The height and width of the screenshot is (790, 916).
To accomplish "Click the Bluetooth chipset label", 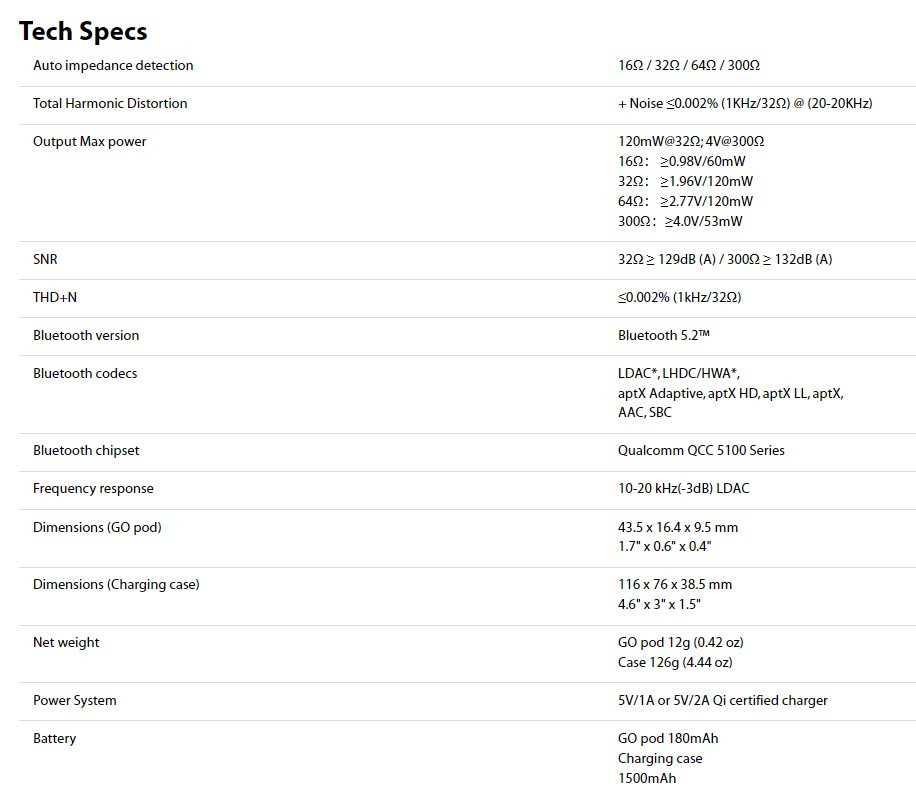I will coord(86,451).
